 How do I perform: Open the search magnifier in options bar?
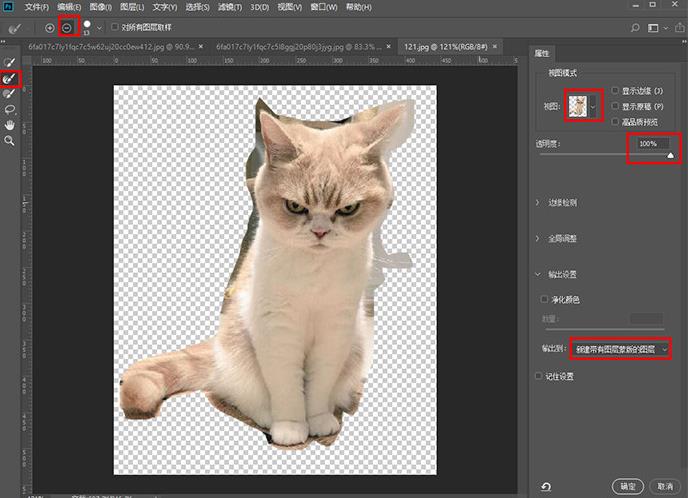click(635, 28)
